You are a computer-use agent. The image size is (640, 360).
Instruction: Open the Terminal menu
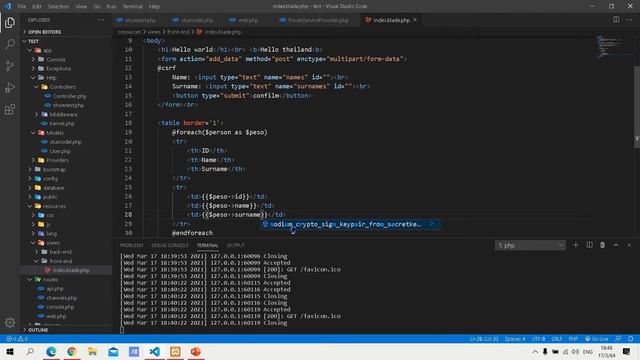point(132,7)
